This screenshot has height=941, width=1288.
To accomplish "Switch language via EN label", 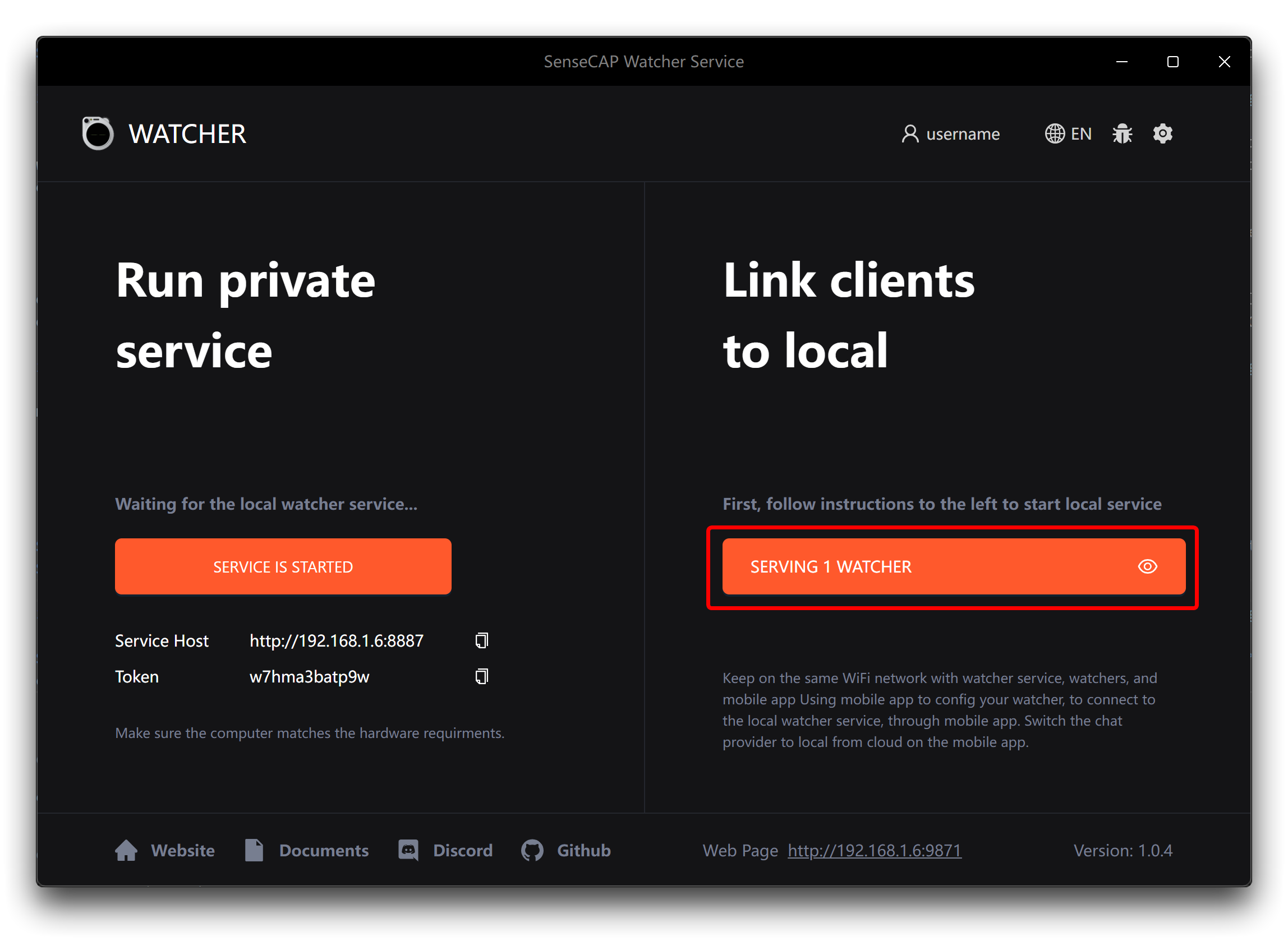I will click(x=1080, y=134).
